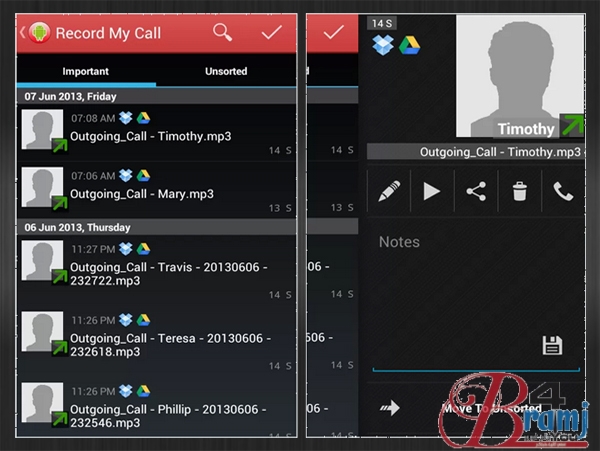Viewport: 600px width, 451px height.
Task: Tap Timothy's contact thumbnail in the list
Action: (42, 130)
